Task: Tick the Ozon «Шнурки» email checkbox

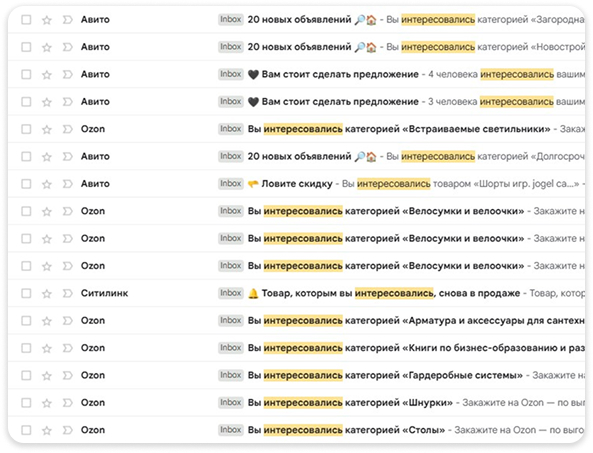Action: (26, 403)
